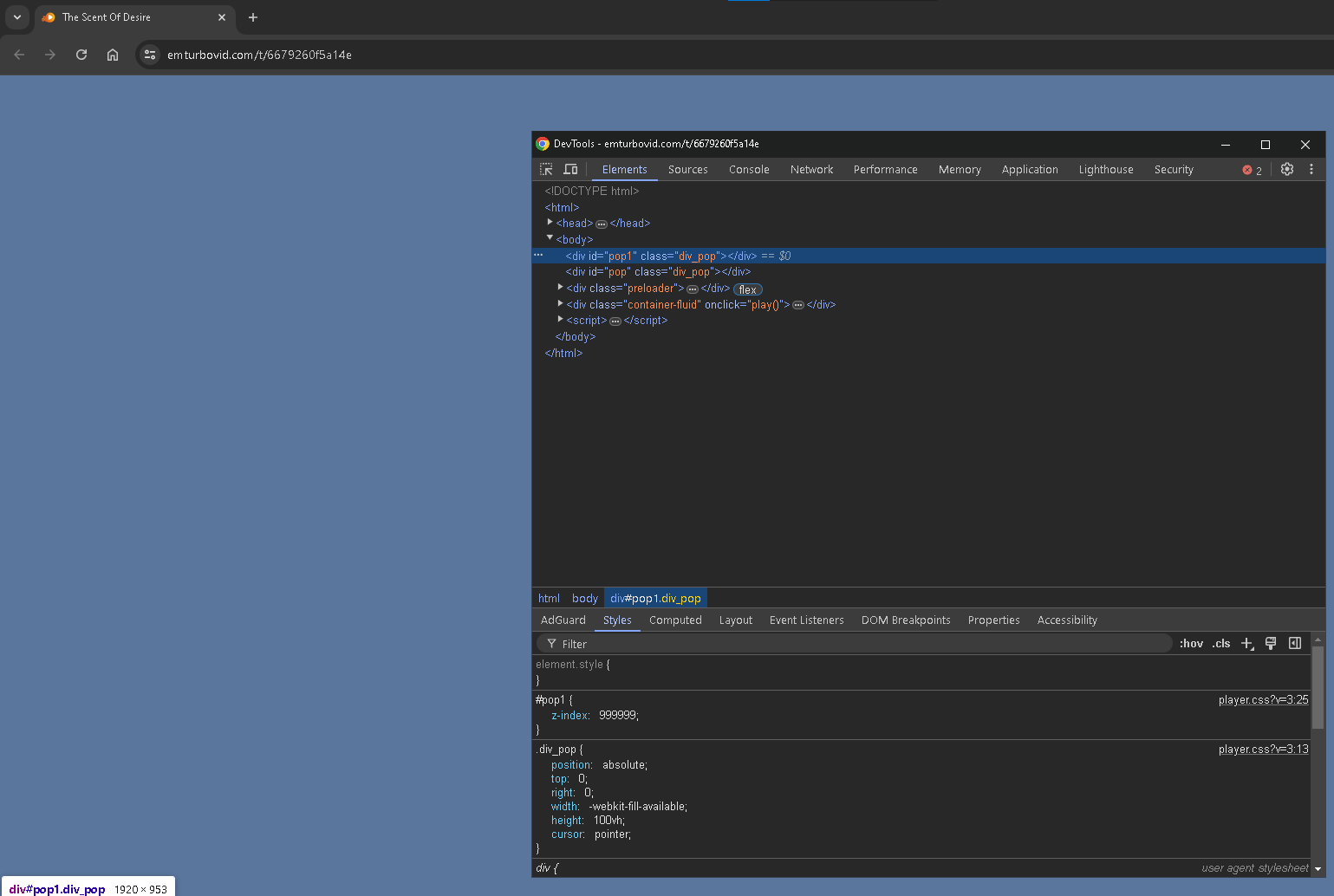Image resolution: width=1334 pixels, height=896 pixels.
Task: Expand the container-fluid div node
Action: tap(561, 304)
